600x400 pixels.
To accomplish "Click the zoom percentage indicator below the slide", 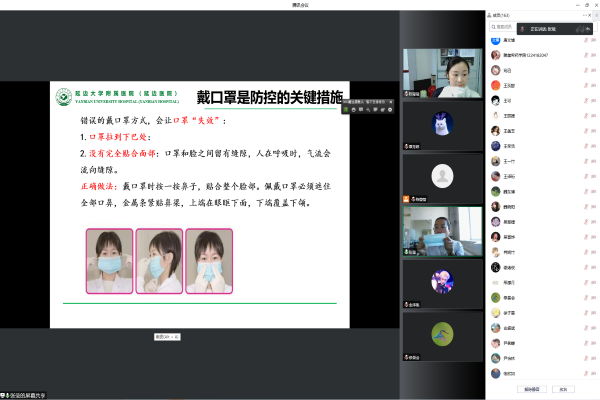I will [166, 337].
